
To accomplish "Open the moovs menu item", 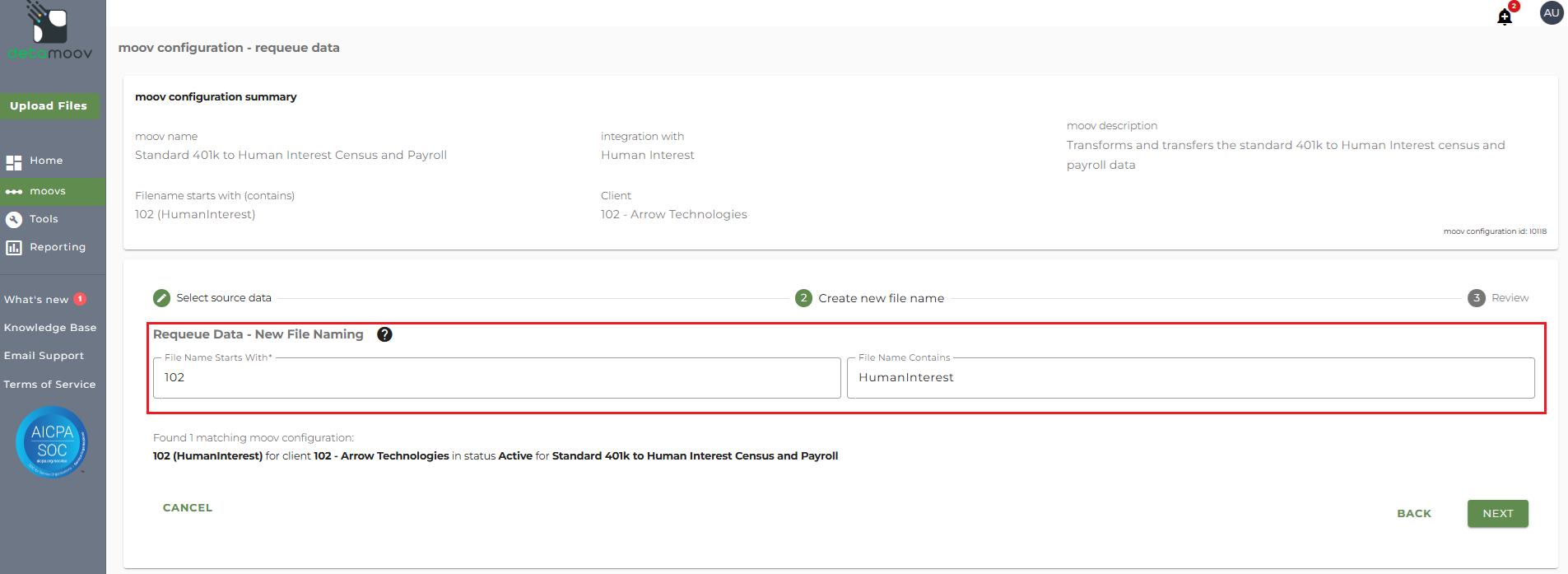I will [x=48, y=191].
